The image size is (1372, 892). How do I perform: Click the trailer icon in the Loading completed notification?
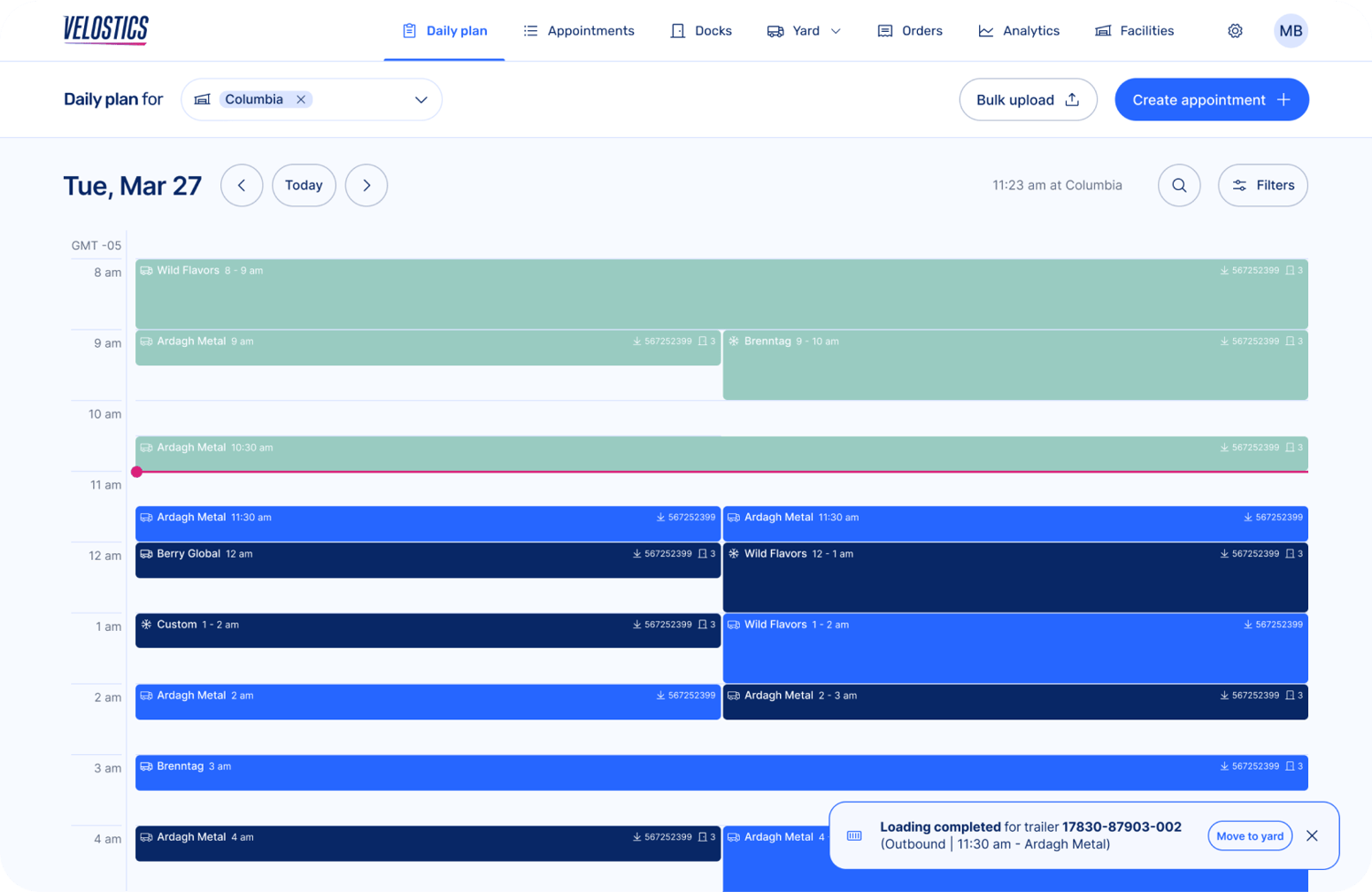[x=853, y=835]
